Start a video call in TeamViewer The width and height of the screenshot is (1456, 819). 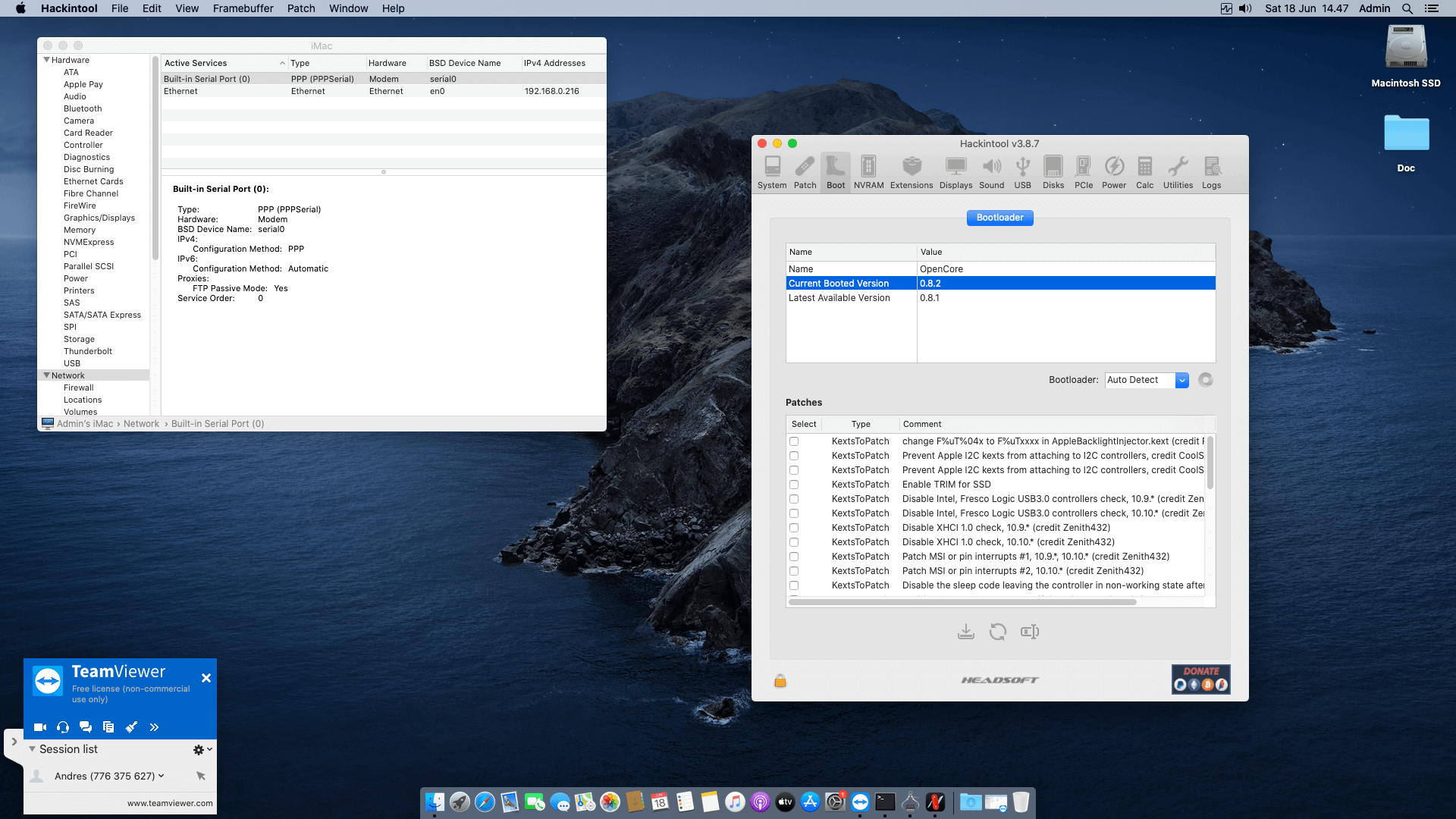click(x=39, y=726)
